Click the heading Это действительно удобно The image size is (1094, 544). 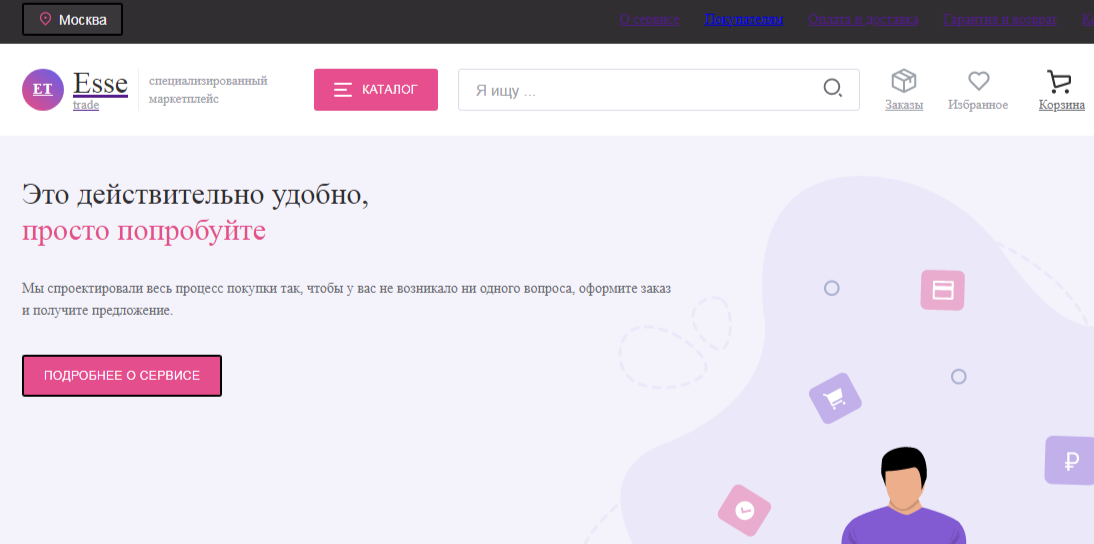coord(195,195)
